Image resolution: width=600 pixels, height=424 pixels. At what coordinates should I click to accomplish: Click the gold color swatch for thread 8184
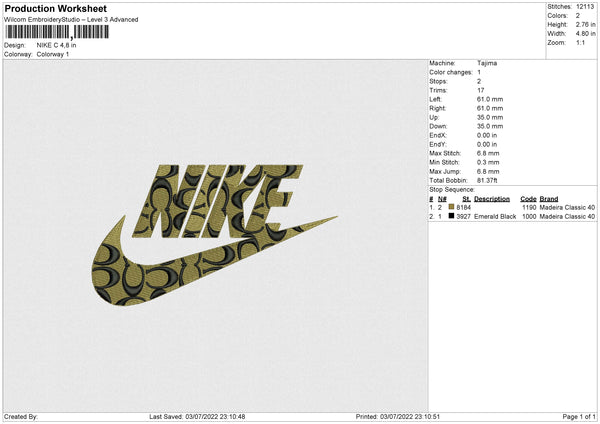click(x=451, y=207)
